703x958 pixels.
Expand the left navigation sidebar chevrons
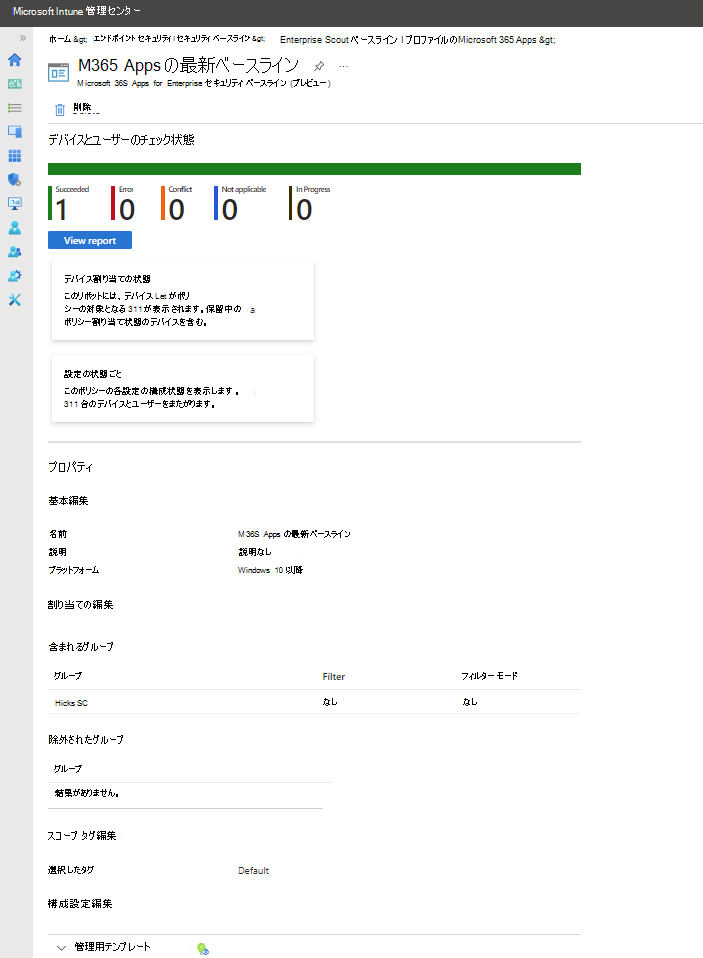[23, 38]
